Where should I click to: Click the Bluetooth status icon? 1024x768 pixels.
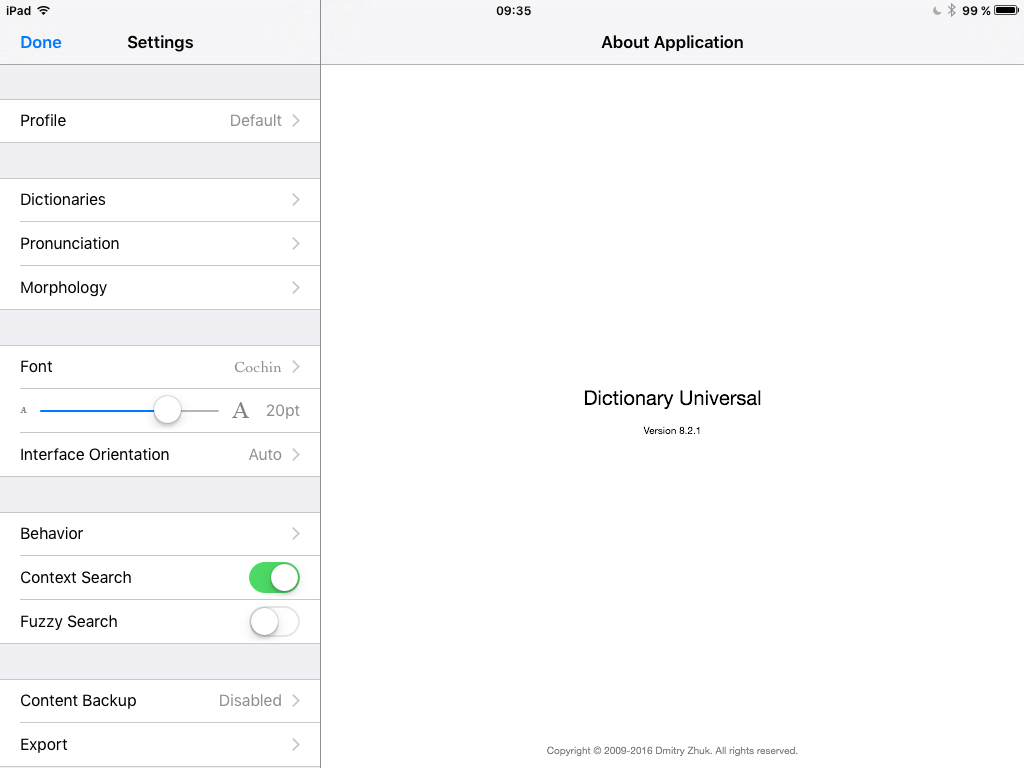[x=952, y=10]
